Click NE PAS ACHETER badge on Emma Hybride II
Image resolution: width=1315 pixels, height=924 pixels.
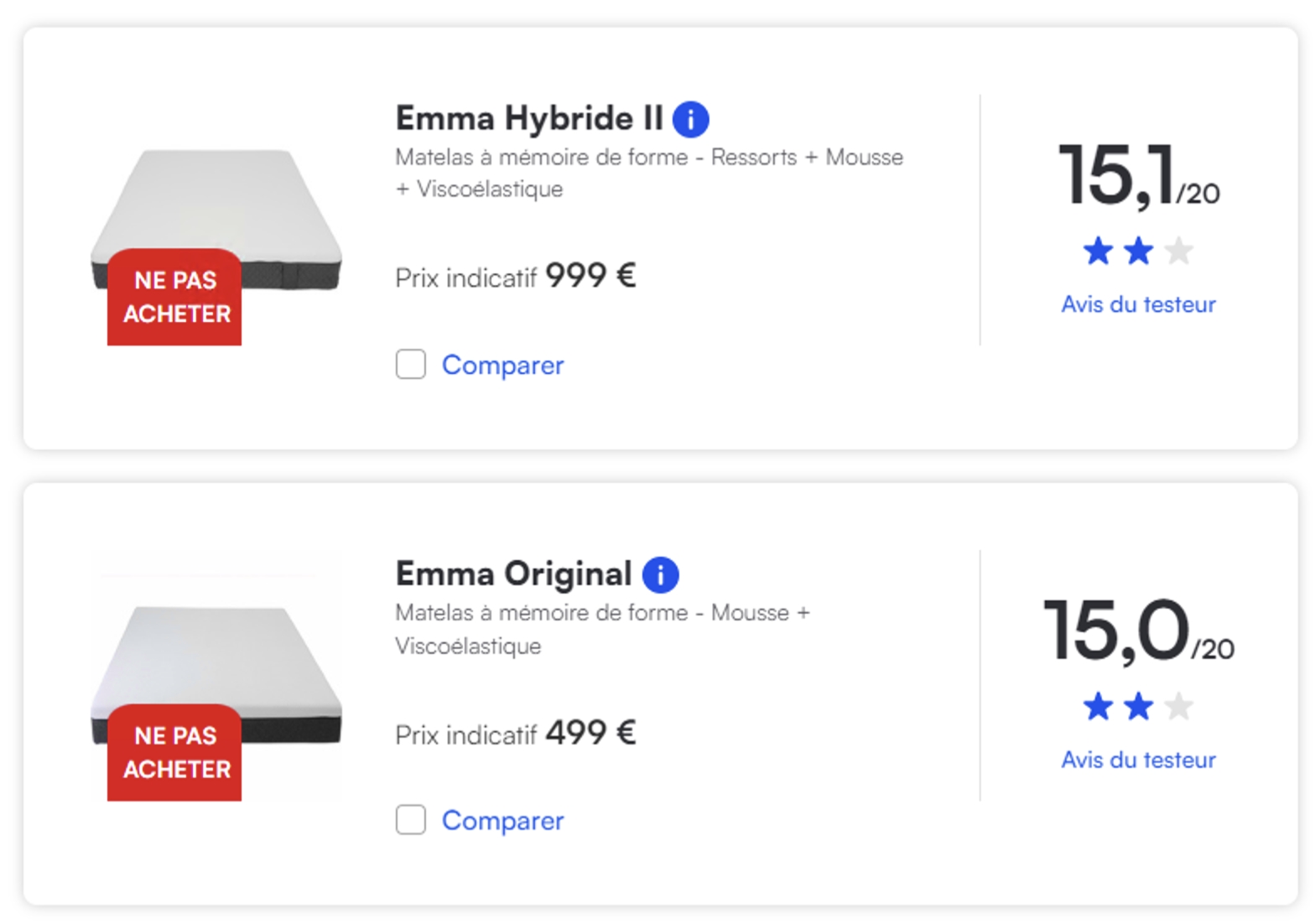[174, 298]
